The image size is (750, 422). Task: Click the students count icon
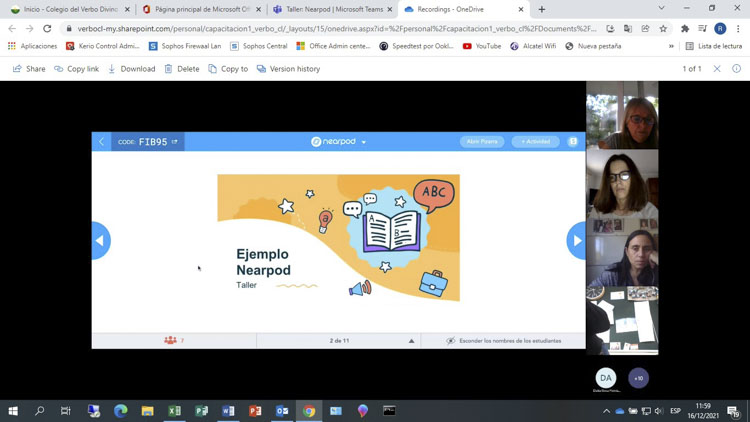[x=170, y=341]
